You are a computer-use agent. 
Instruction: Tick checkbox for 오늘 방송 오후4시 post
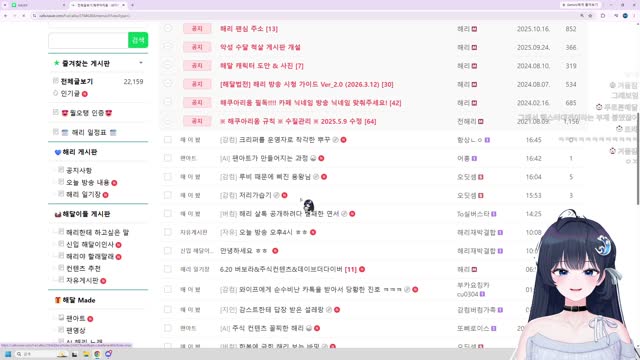[x=168, y=232]
